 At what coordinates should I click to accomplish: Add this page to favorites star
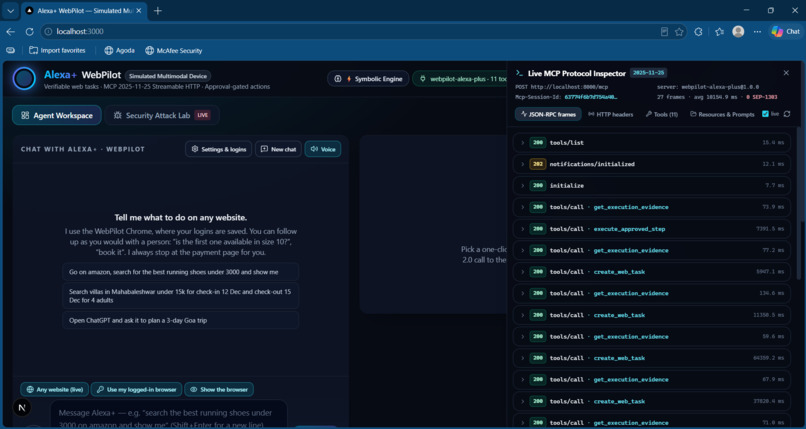pos(679,32)
